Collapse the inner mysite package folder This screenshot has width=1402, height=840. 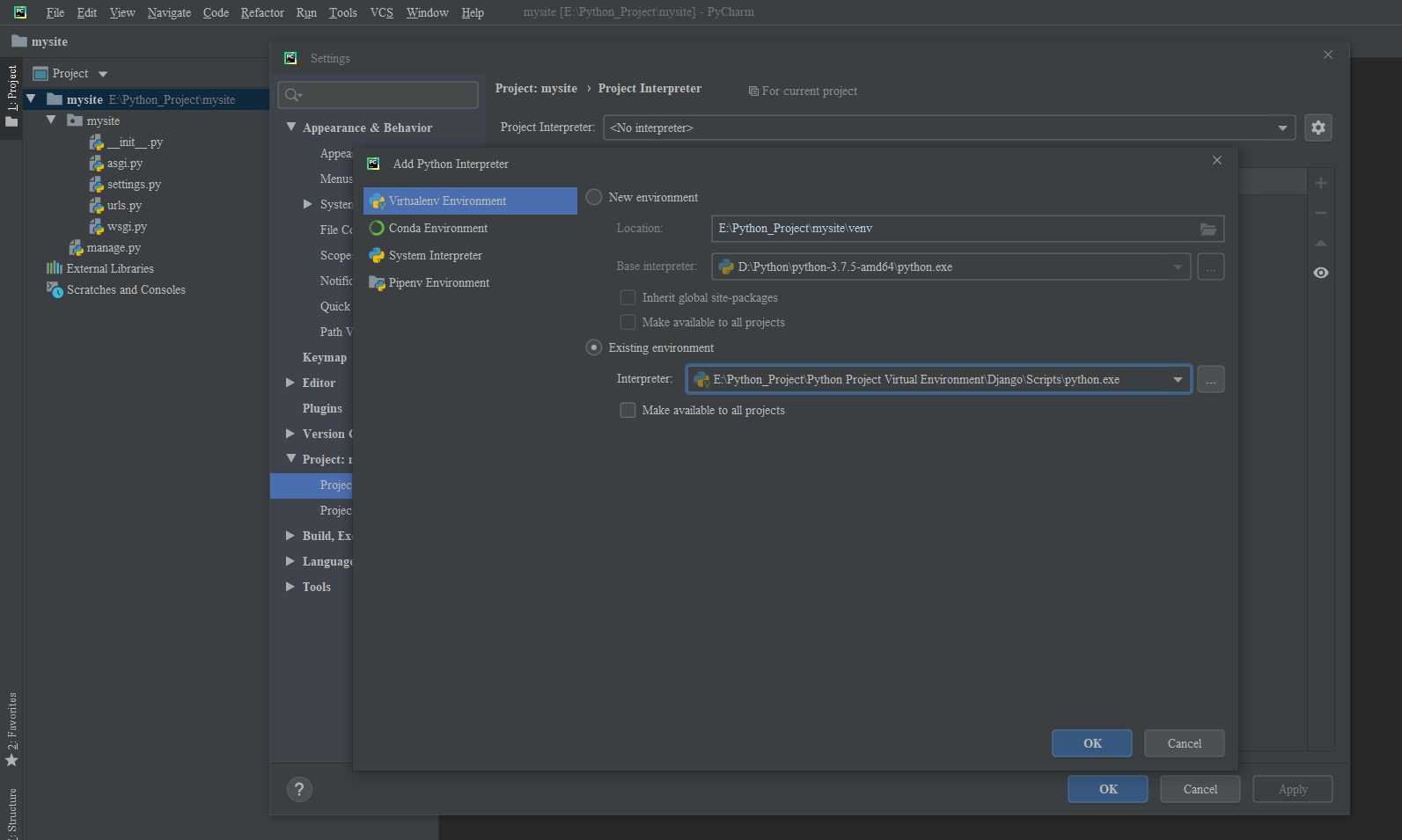51,120
